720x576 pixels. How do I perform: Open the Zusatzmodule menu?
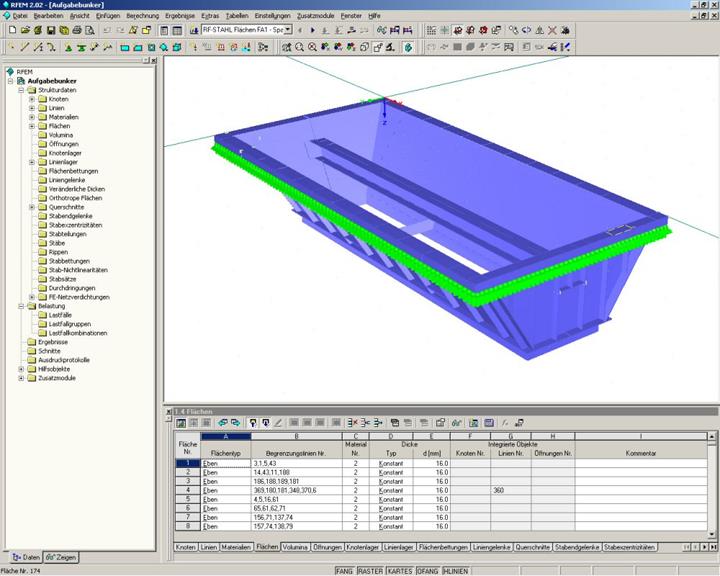315,16
